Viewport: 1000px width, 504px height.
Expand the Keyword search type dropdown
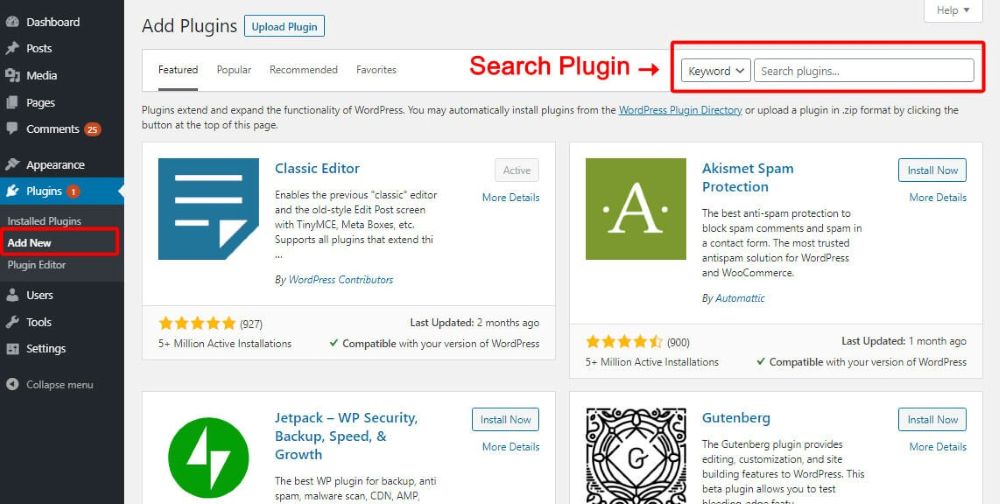(x=716, y=71)
